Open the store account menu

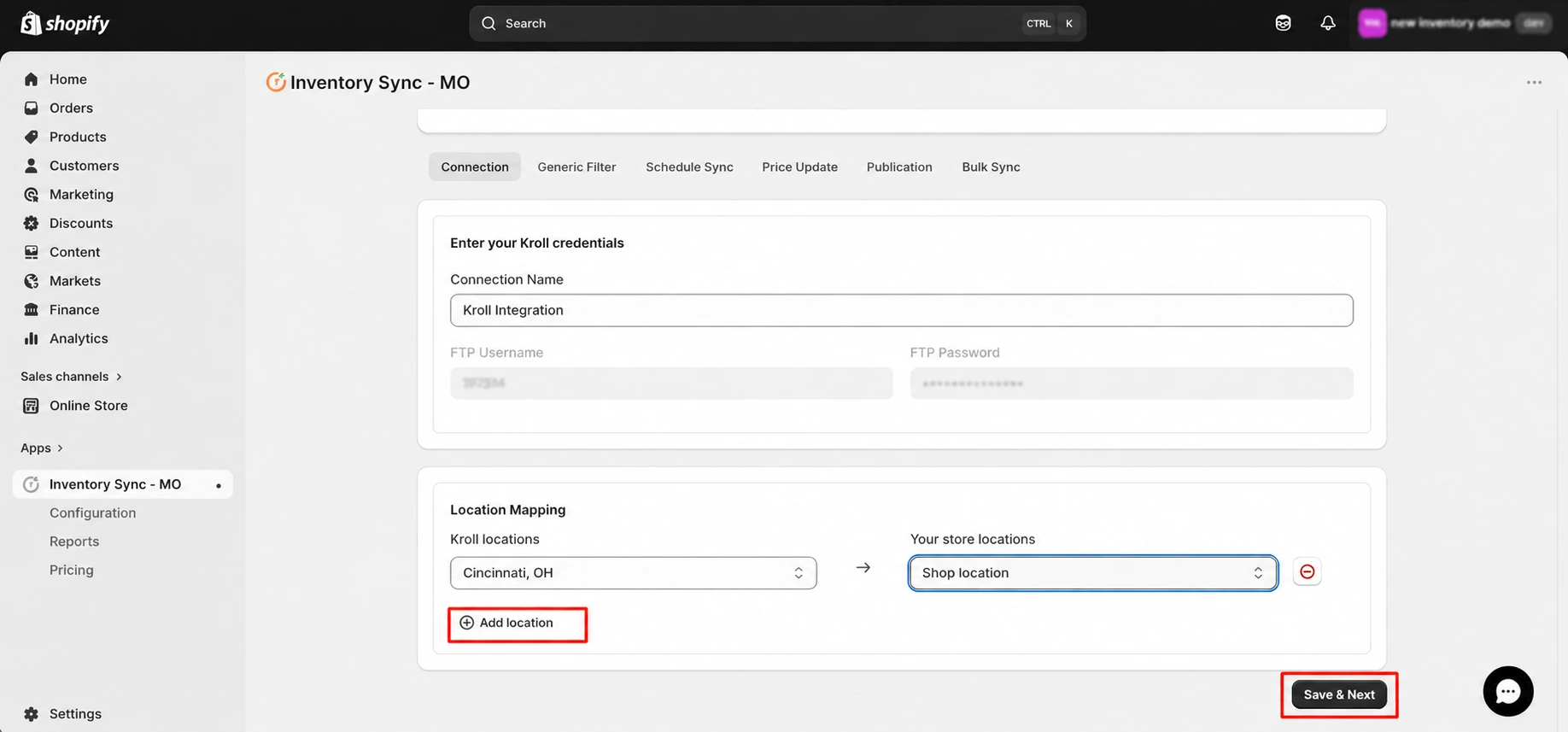tap(1454, 23)
